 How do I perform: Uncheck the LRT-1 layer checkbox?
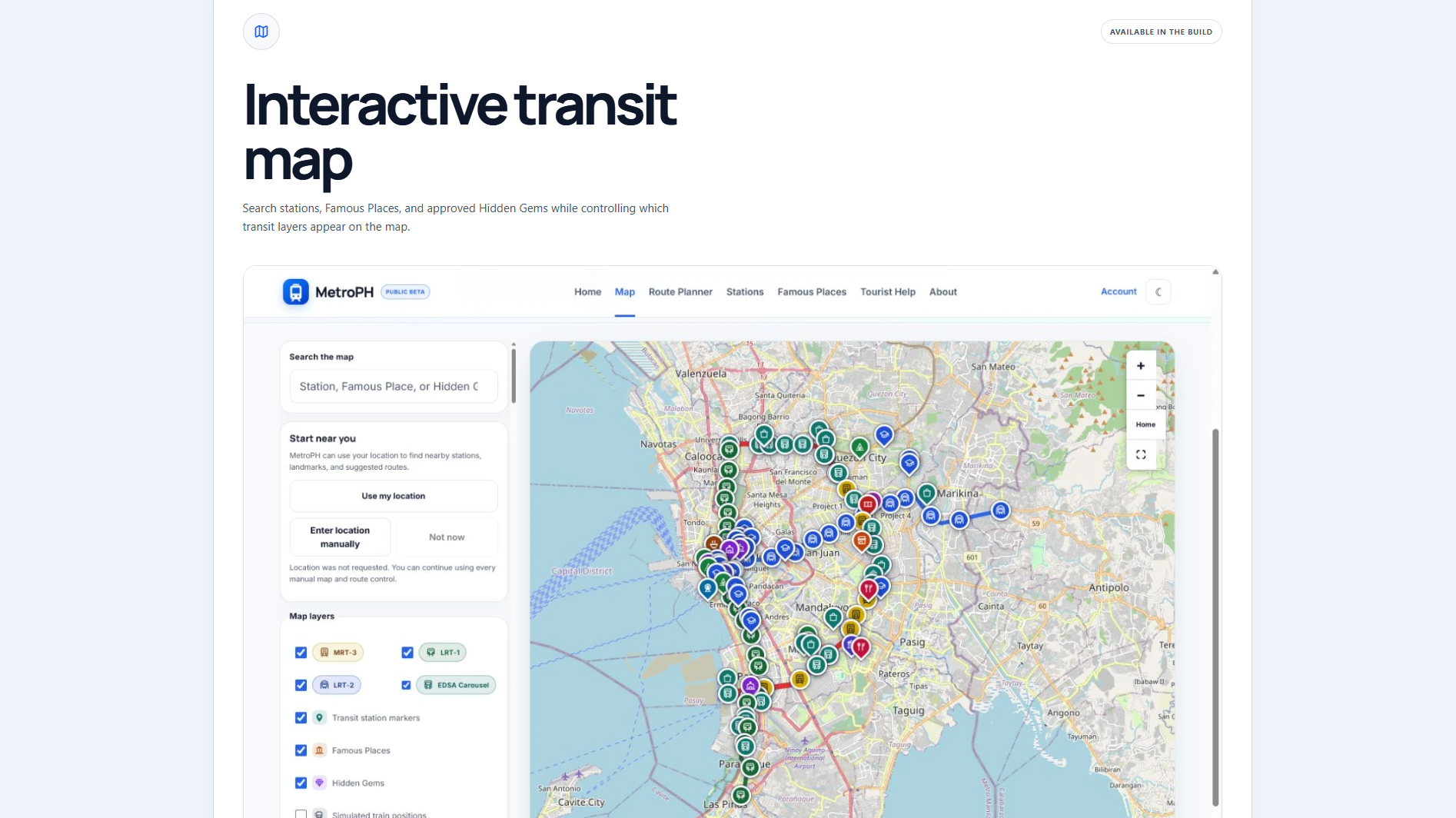(x=407, y=653)
